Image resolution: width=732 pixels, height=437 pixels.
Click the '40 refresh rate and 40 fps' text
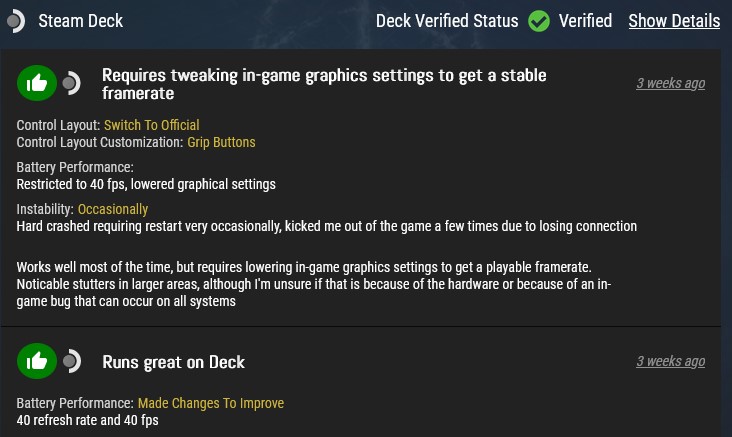click(x=88, y=420)
